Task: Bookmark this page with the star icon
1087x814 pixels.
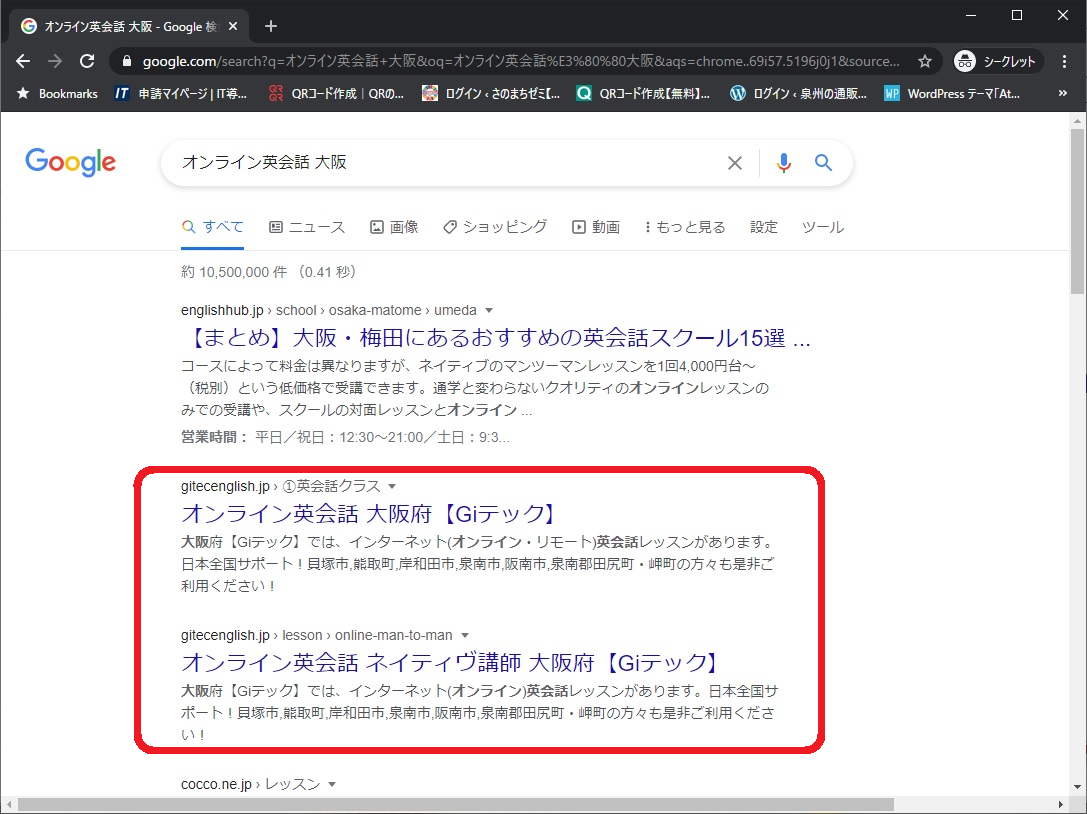Action: 925,61
